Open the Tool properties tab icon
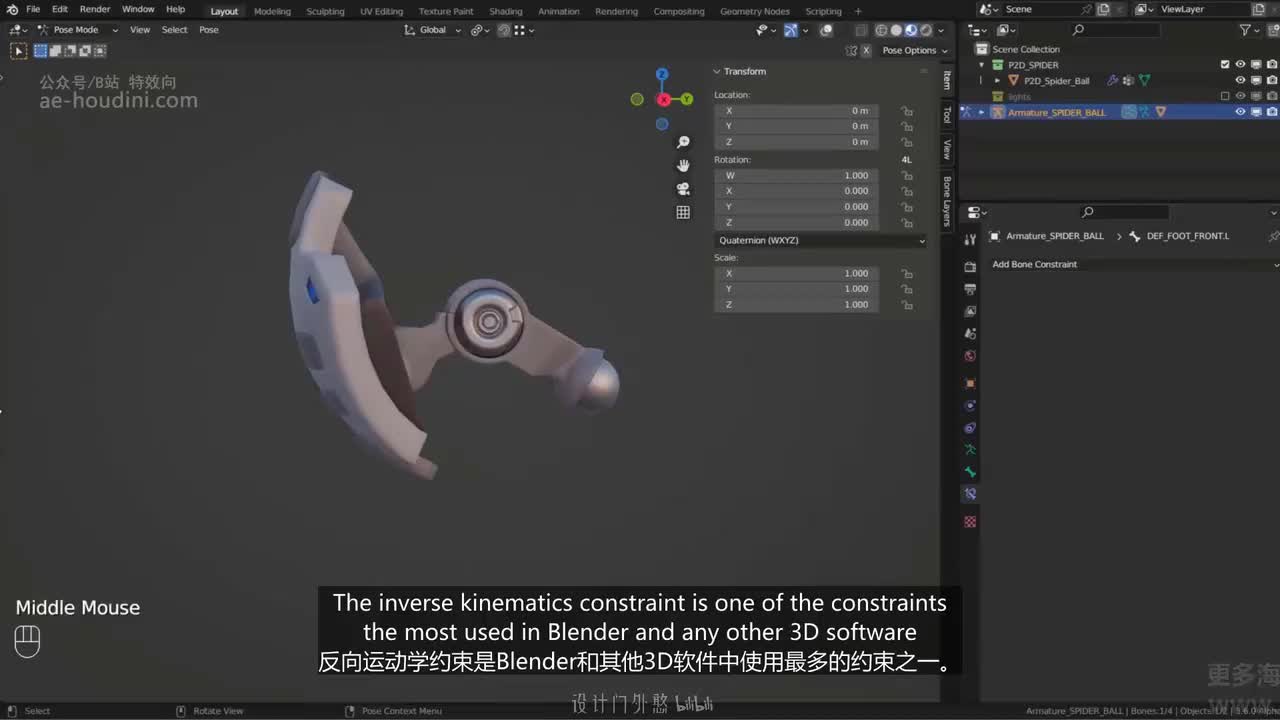Screen dimensions: 1280x720 click(x=969, y=240)
